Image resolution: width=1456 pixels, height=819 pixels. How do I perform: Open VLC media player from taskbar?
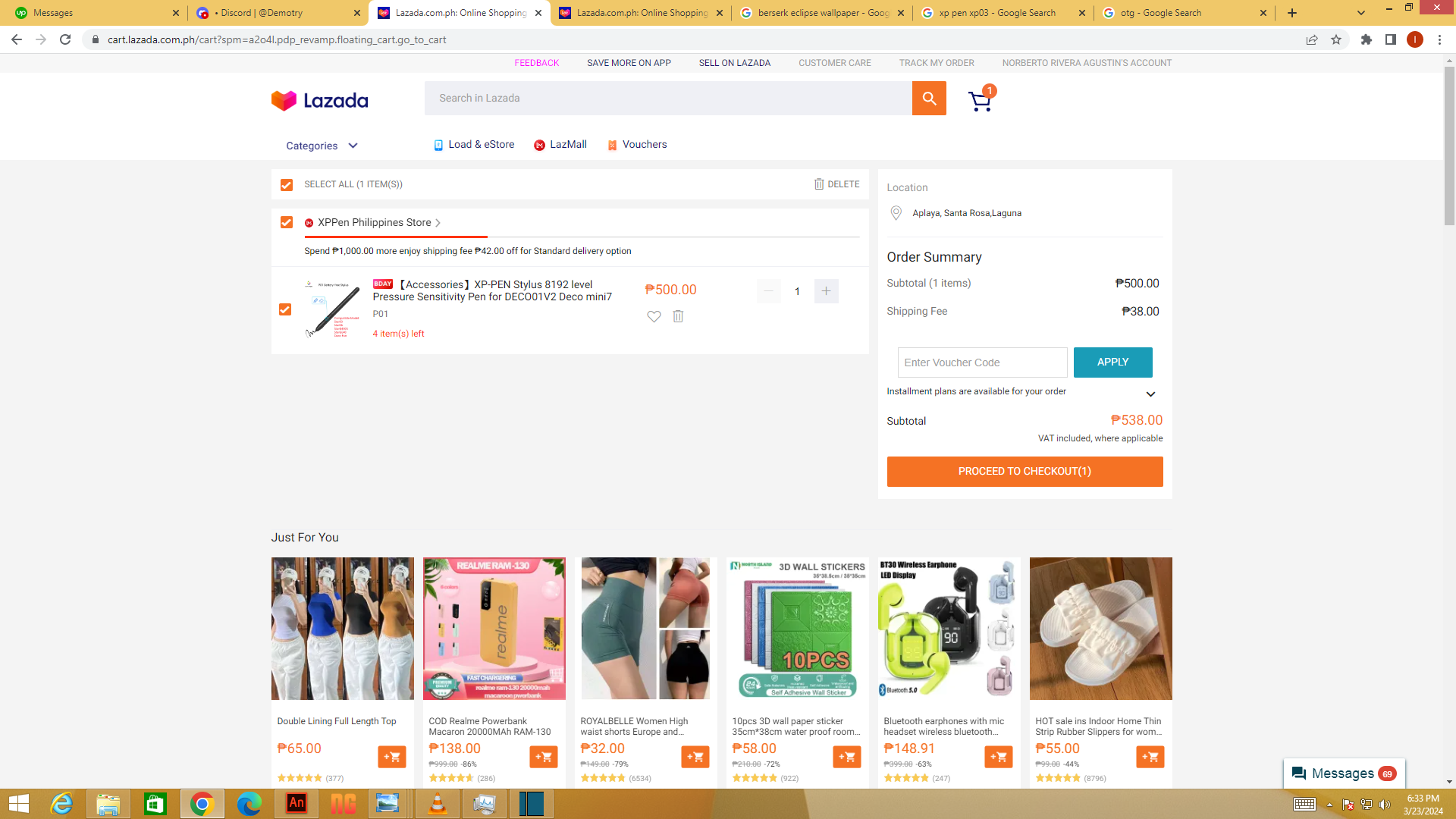[x=438, y=803]
